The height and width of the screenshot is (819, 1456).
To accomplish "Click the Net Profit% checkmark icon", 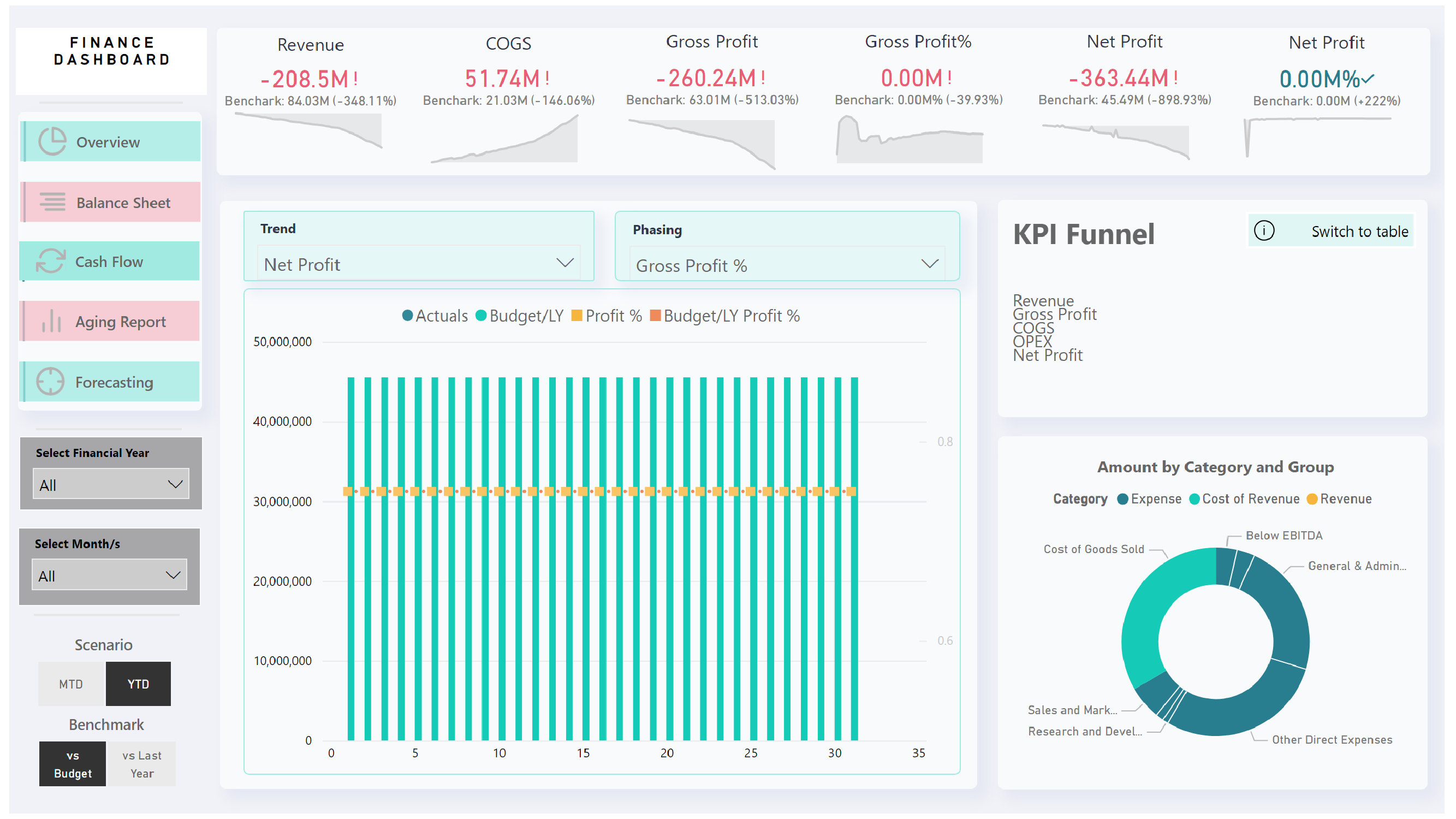I will 1370,80.
